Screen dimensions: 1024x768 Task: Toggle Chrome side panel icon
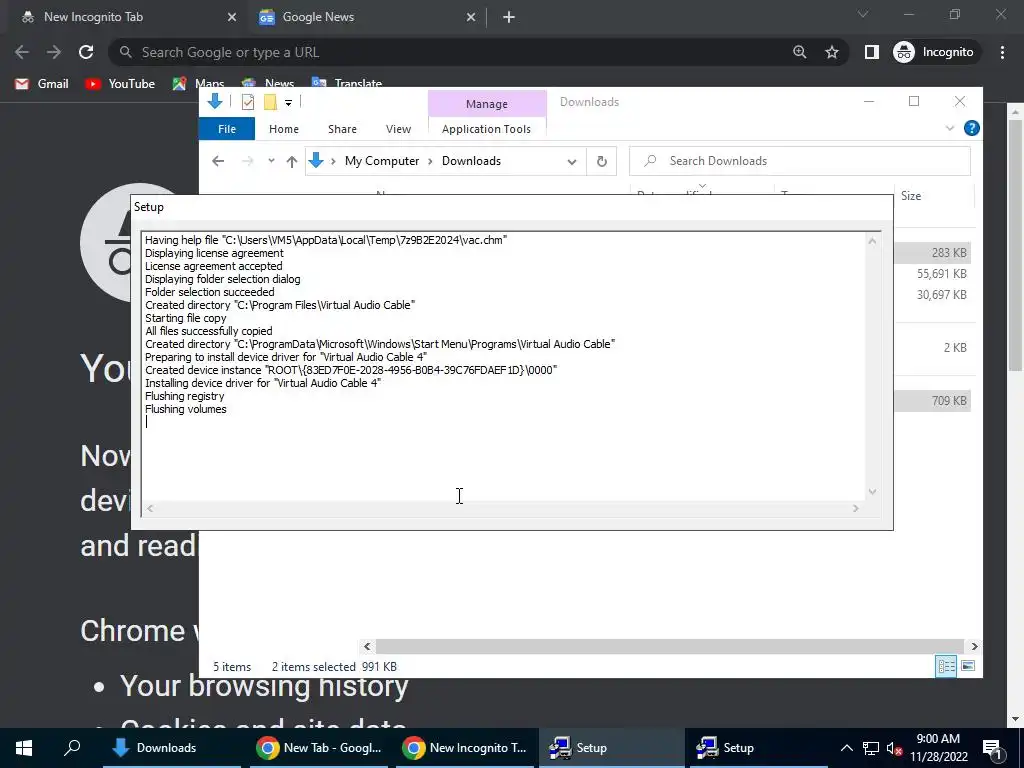[871, 52]
